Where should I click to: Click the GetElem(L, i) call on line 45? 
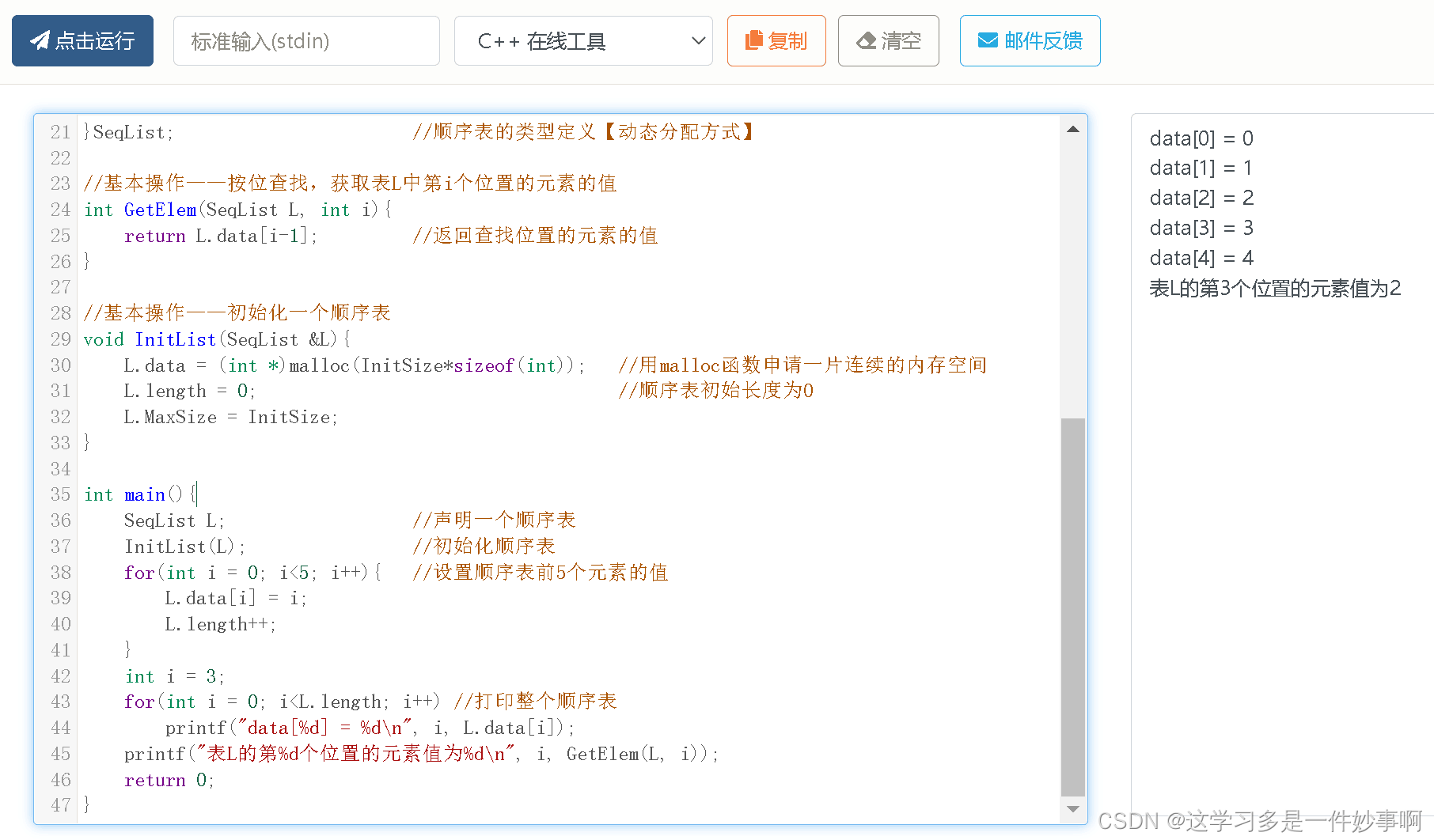click(x=636, y=754)
